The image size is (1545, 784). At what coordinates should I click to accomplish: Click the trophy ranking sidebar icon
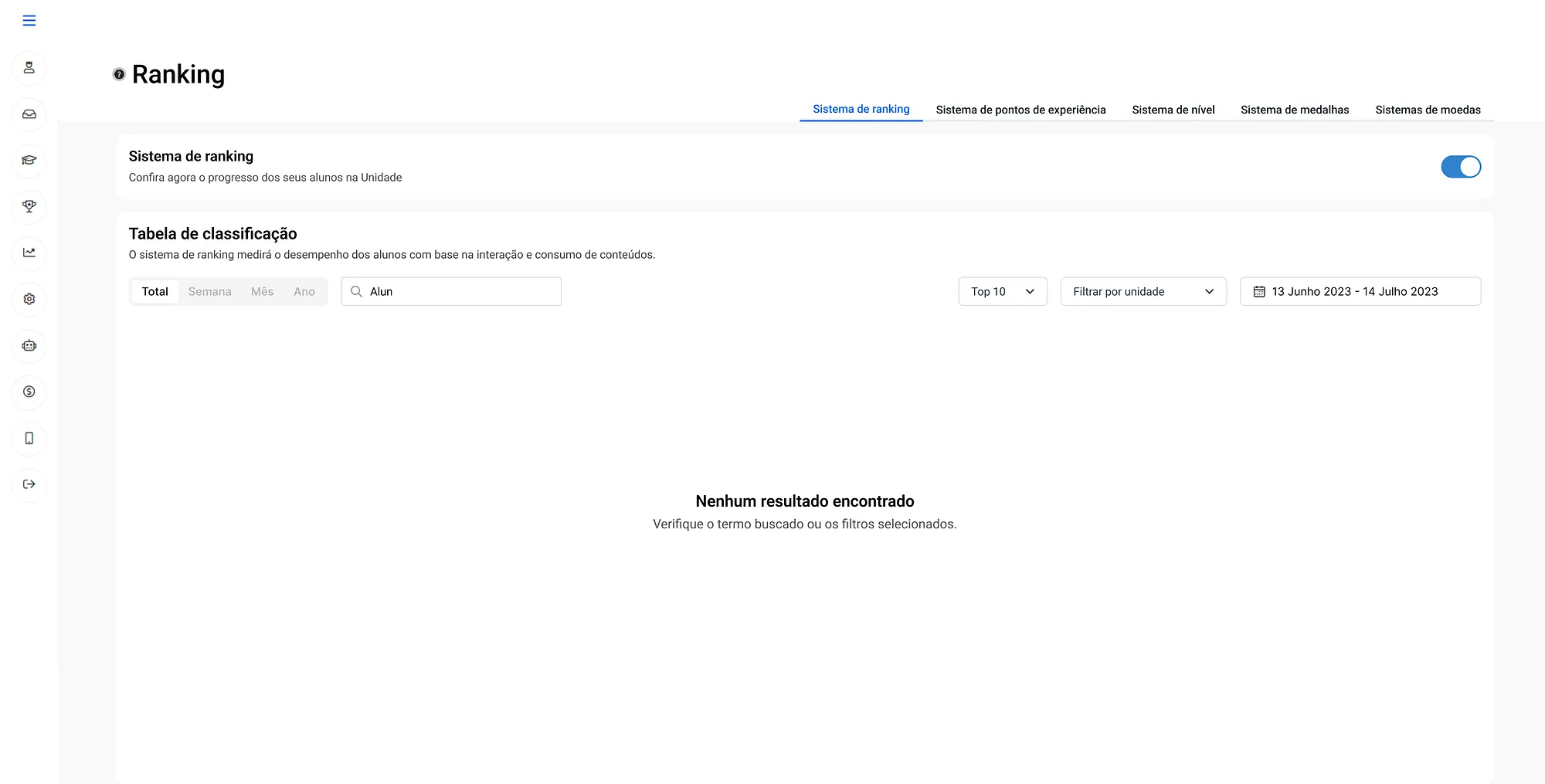click(x=29, y=206)
